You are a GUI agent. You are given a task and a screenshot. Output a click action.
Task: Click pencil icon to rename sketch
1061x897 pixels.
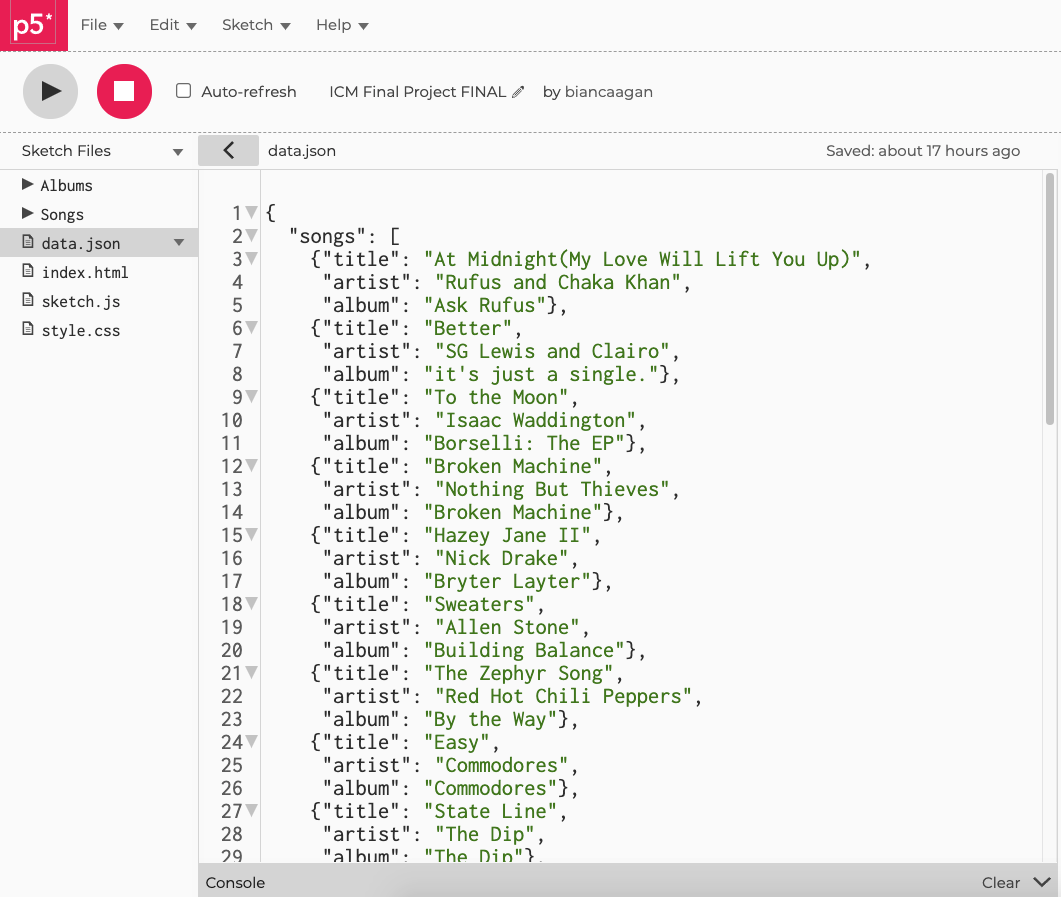click(x=518, y=92)
